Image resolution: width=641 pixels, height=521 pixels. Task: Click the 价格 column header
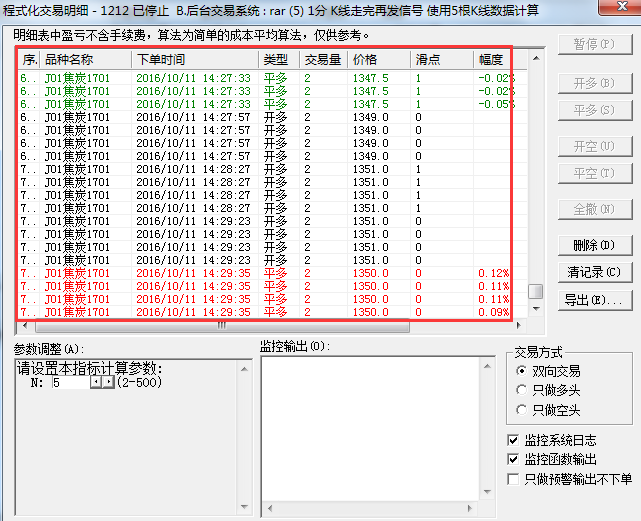[x=380, y=60]
